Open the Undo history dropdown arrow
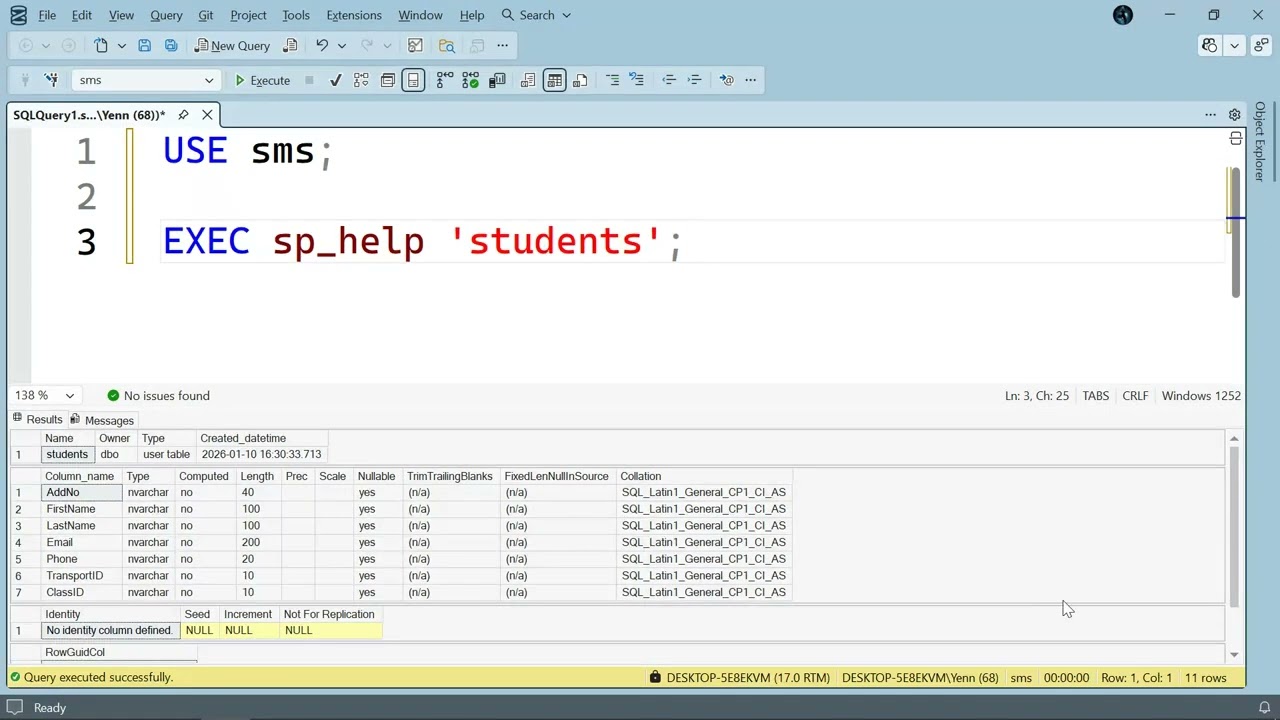 pos(342,45)
